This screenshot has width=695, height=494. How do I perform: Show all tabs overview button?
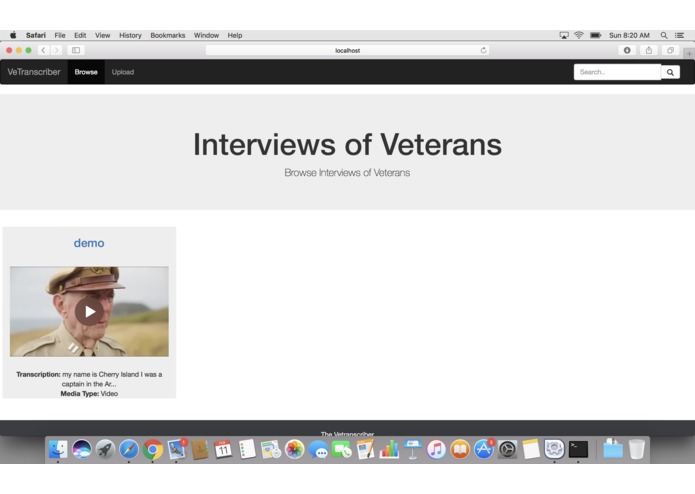click(x=670, y=50)
